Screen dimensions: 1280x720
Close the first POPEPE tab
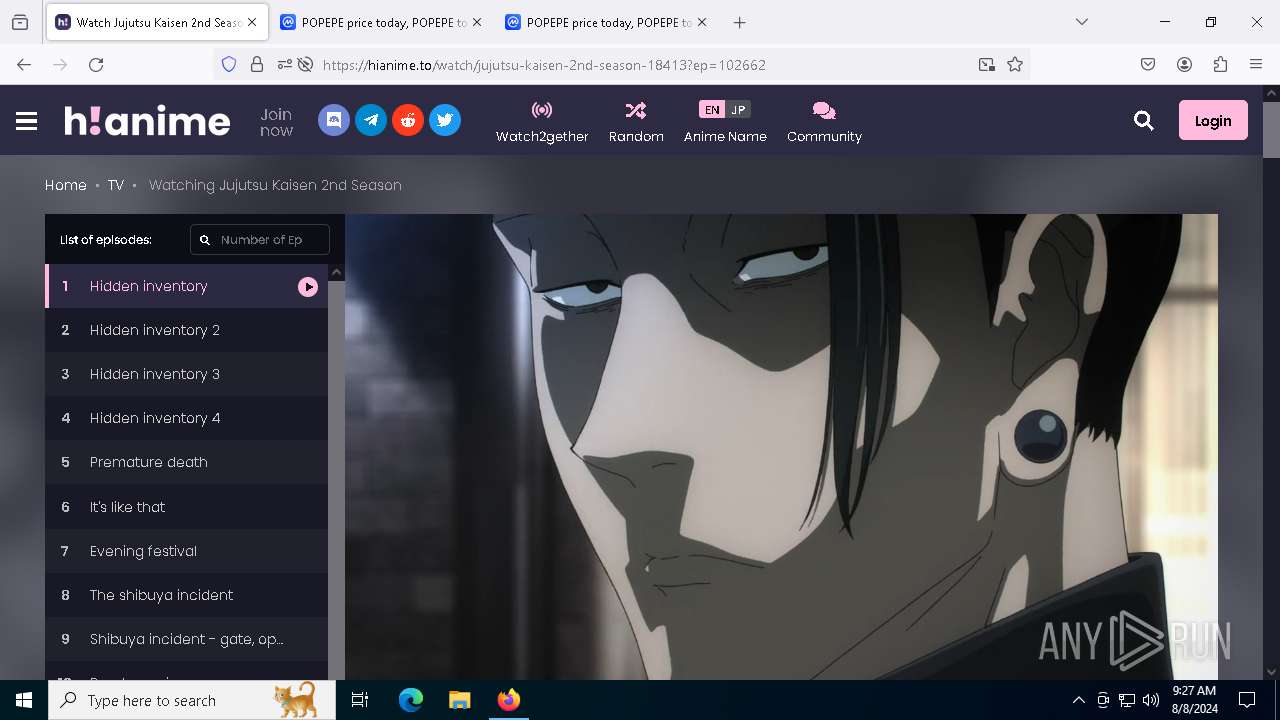tap(476, 22)
